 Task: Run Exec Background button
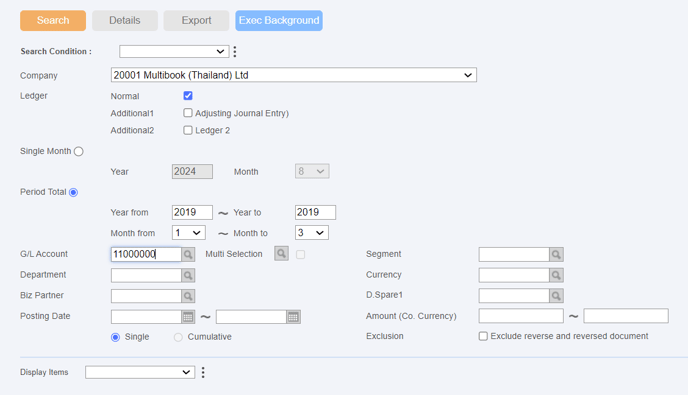click(279, 21)
